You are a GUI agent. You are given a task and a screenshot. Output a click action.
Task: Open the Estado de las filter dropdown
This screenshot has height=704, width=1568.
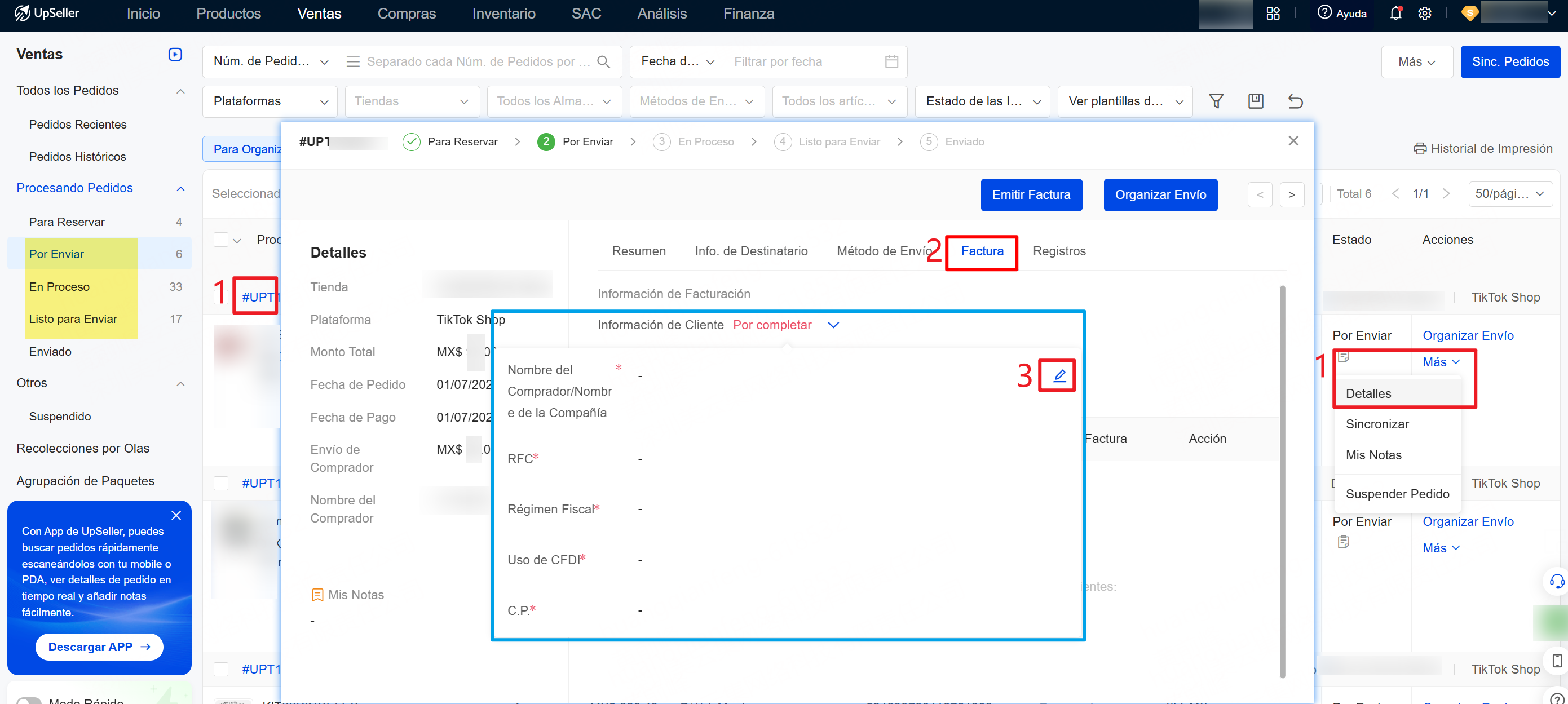click(982, 101)
